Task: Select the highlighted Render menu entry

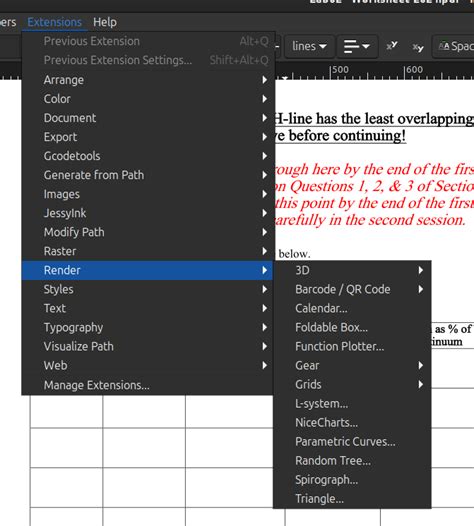Action: click(148, 270)
